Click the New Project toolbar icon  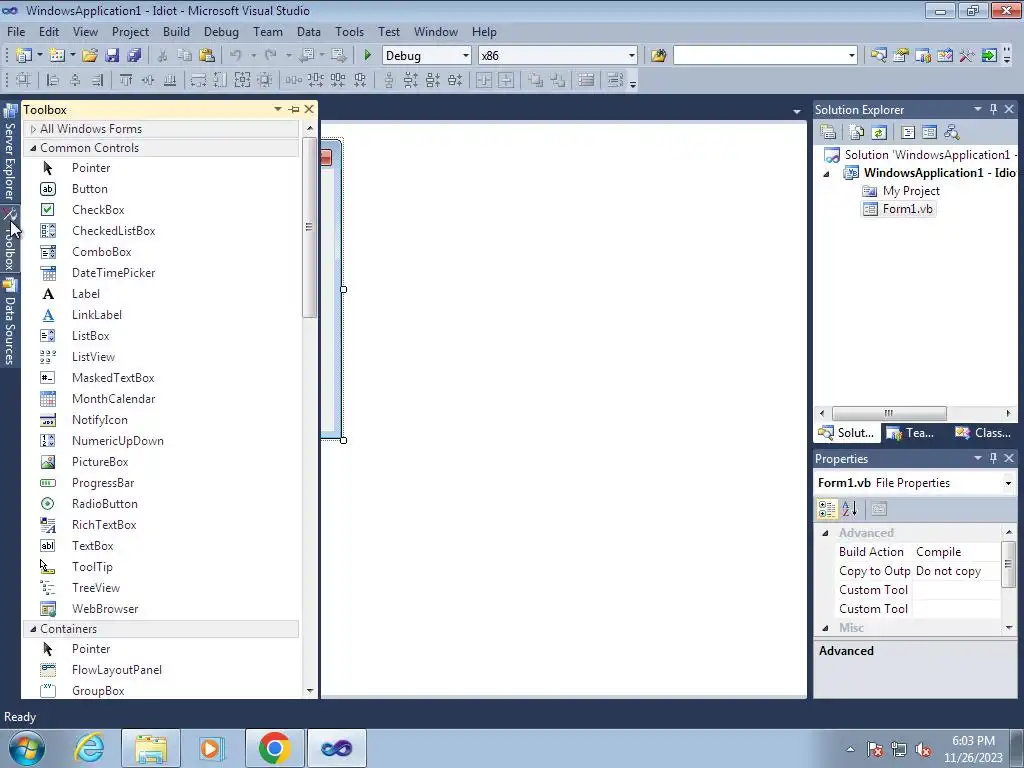[x=24, y=56]
